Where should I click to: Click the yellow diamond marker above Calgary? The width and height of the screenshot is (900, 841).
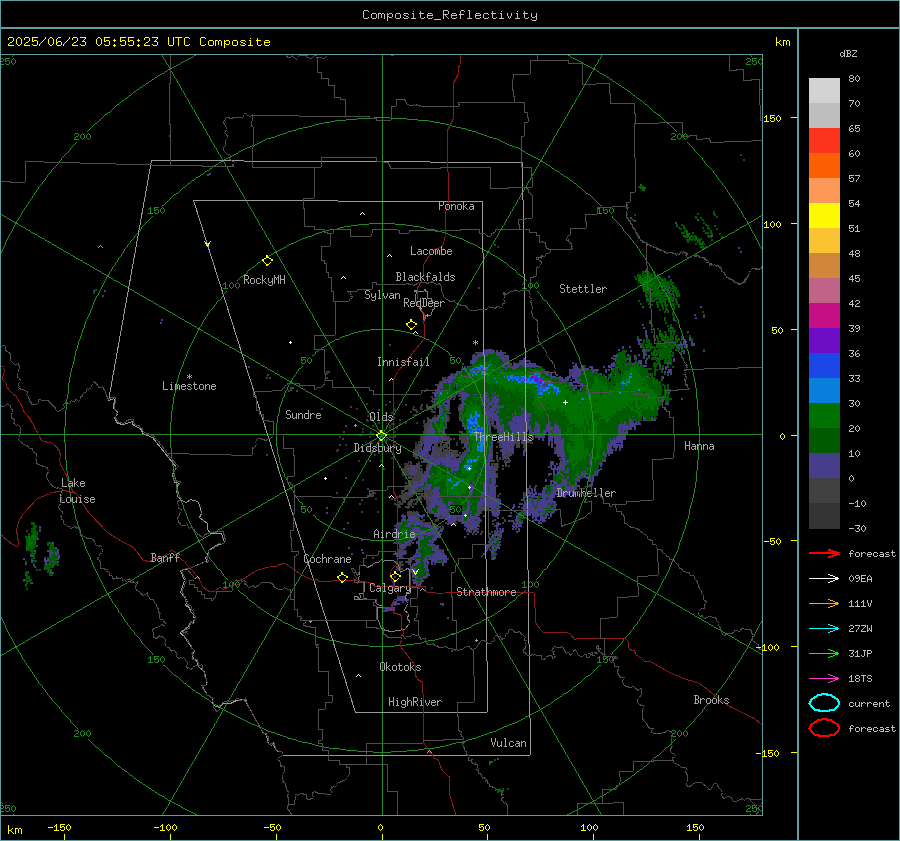[395, 576]
